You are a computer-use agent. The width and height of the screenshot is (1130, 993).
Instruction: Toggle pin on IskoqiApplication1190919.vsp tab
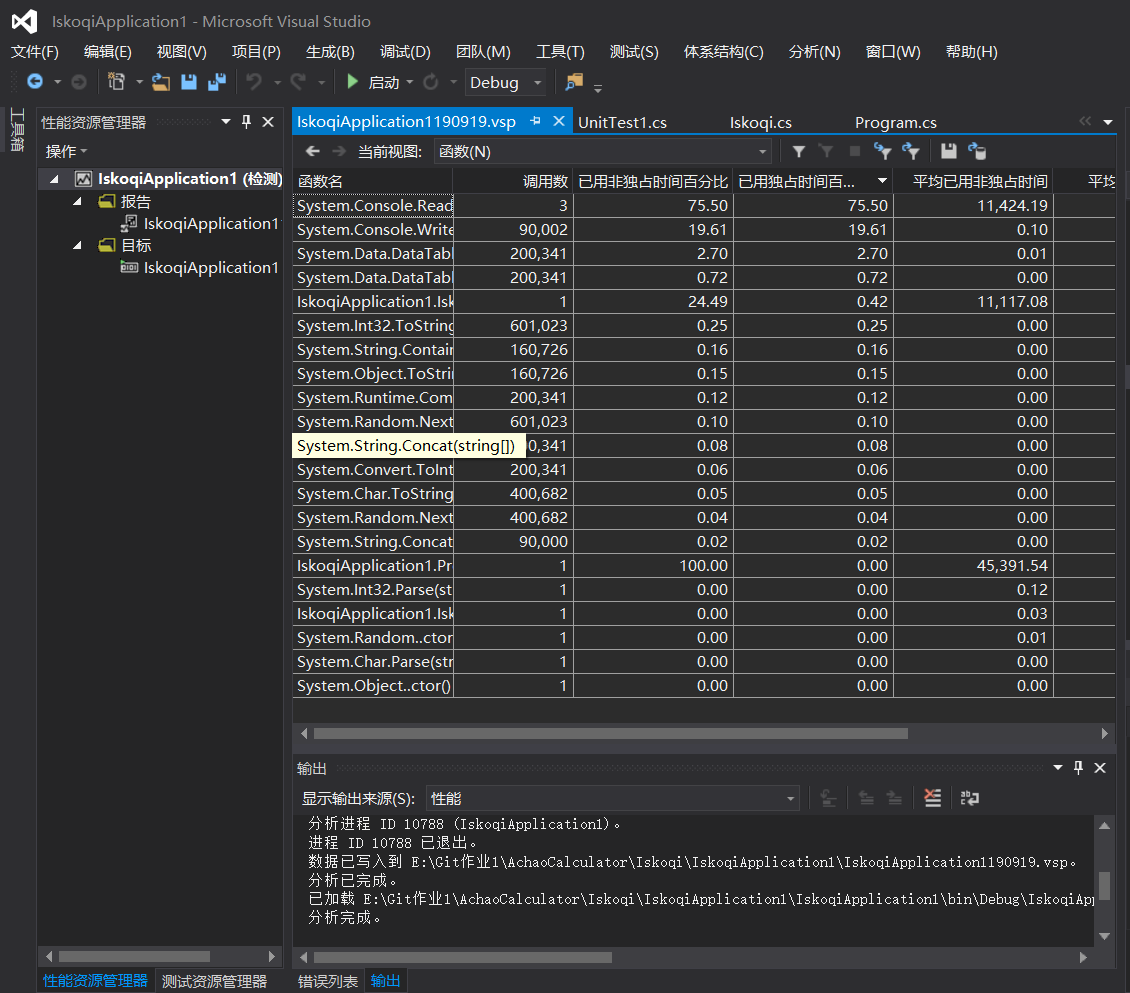pos(535,121)
